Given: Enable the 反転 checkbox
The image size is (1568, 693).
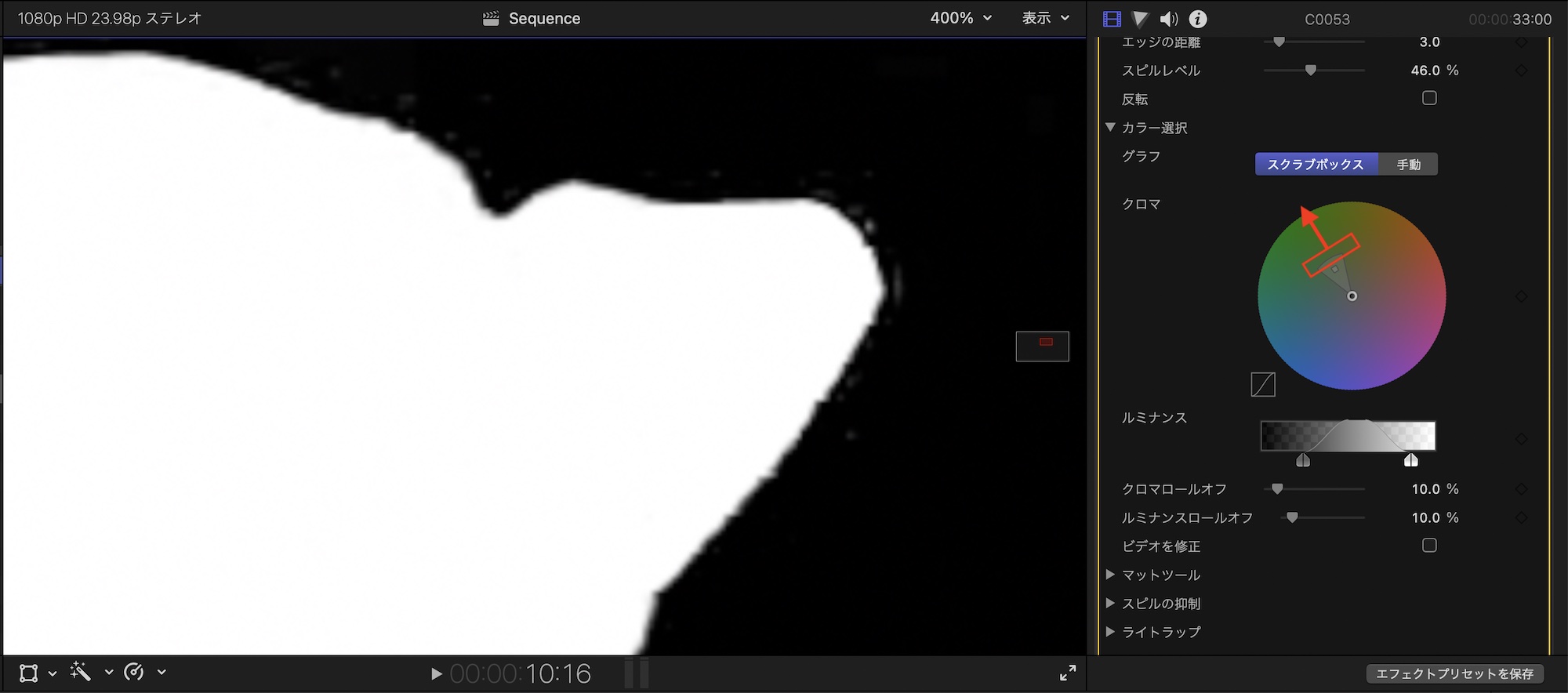Looking at the screenshot, I should 1429,98.
